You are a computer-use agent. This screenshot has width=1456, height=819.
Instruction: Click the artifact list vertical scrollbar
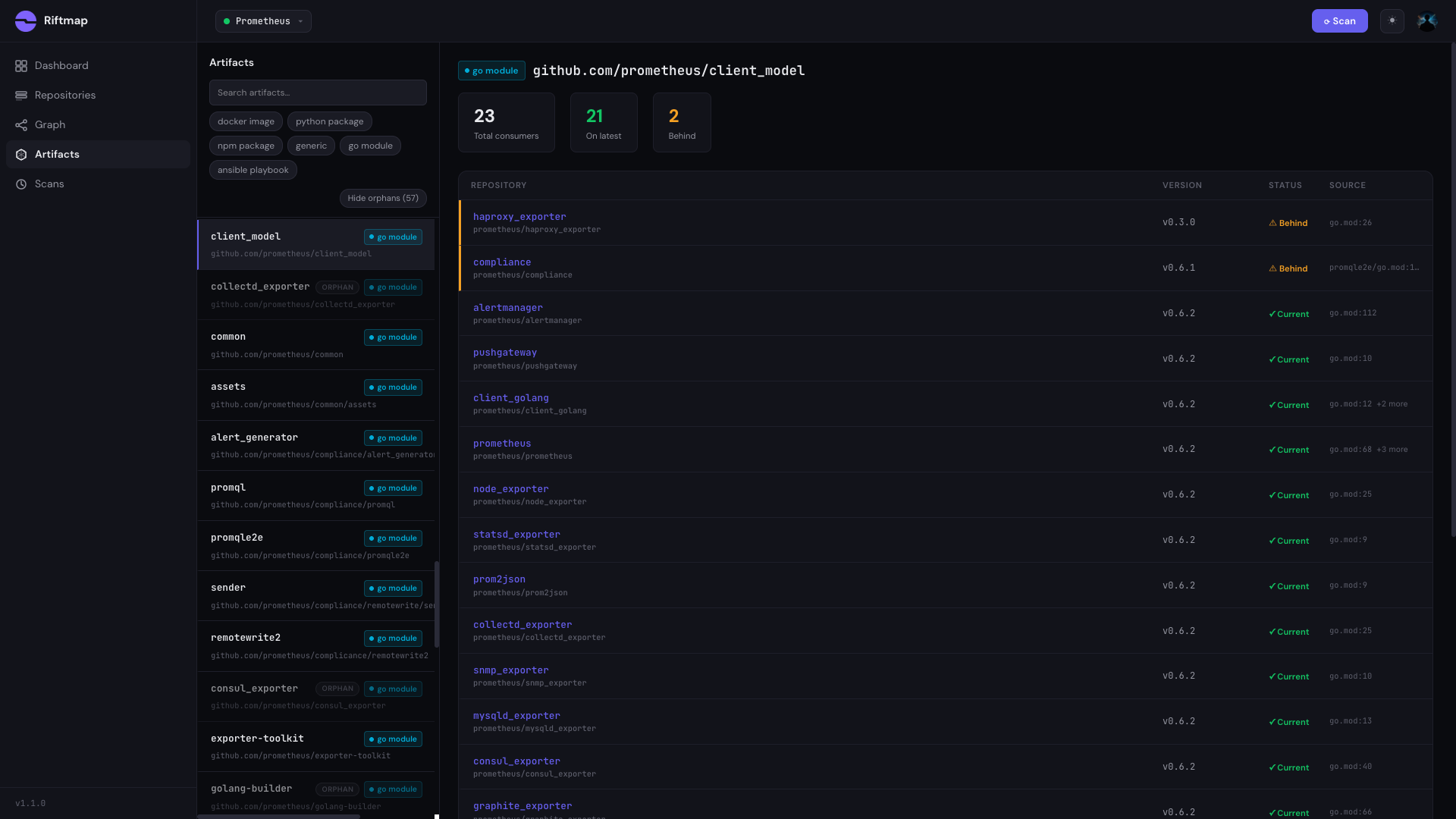(437, 604)
